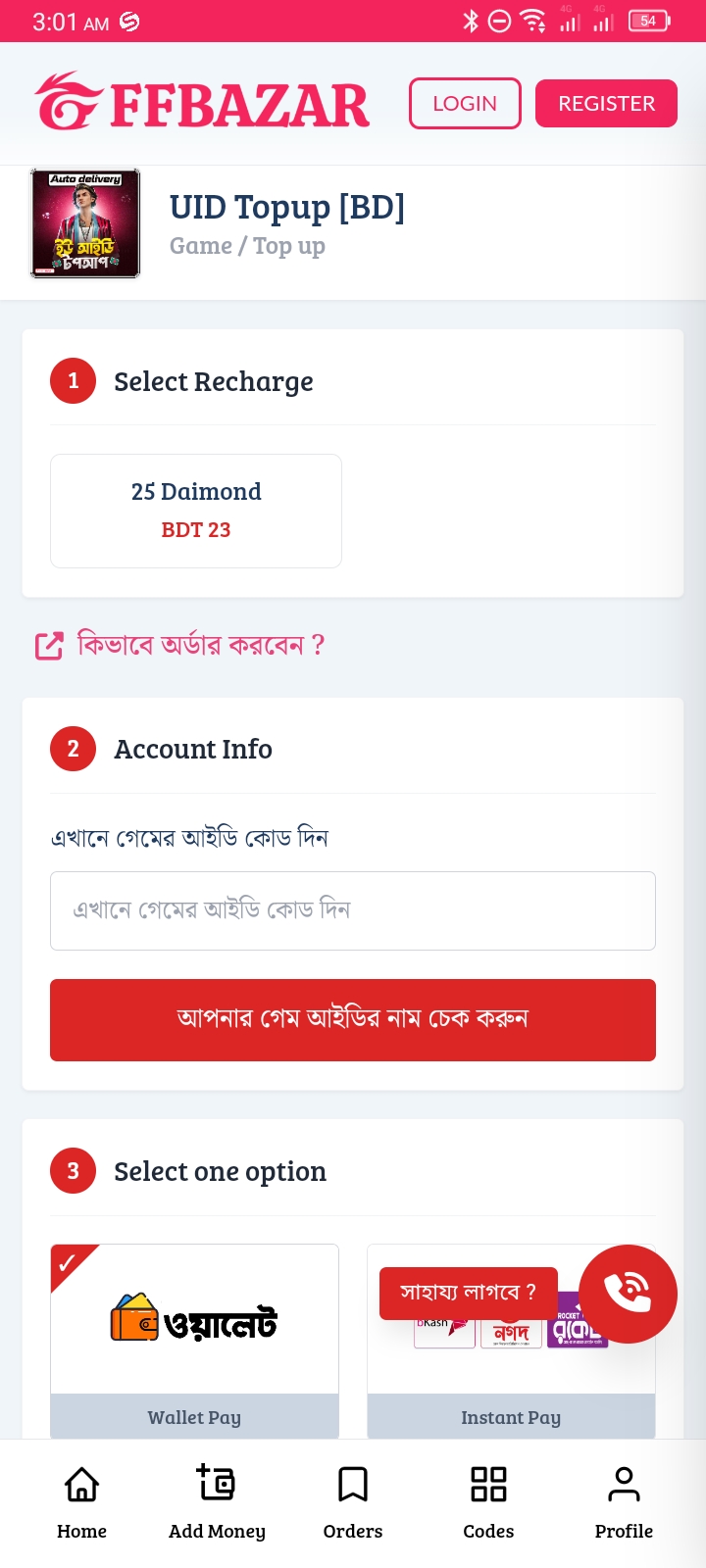
Task: Tap the FFBAZAR logo
Action: [203, 103]
